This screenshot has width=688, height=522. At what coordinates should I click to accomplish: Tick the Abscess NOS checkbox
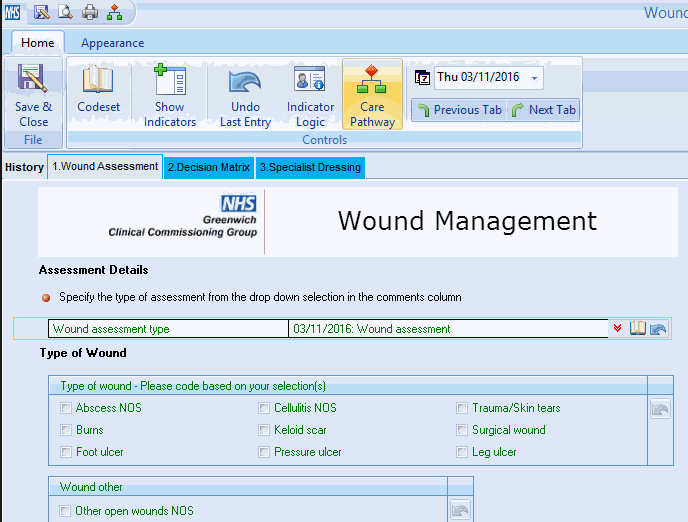(x=66, y=408)
